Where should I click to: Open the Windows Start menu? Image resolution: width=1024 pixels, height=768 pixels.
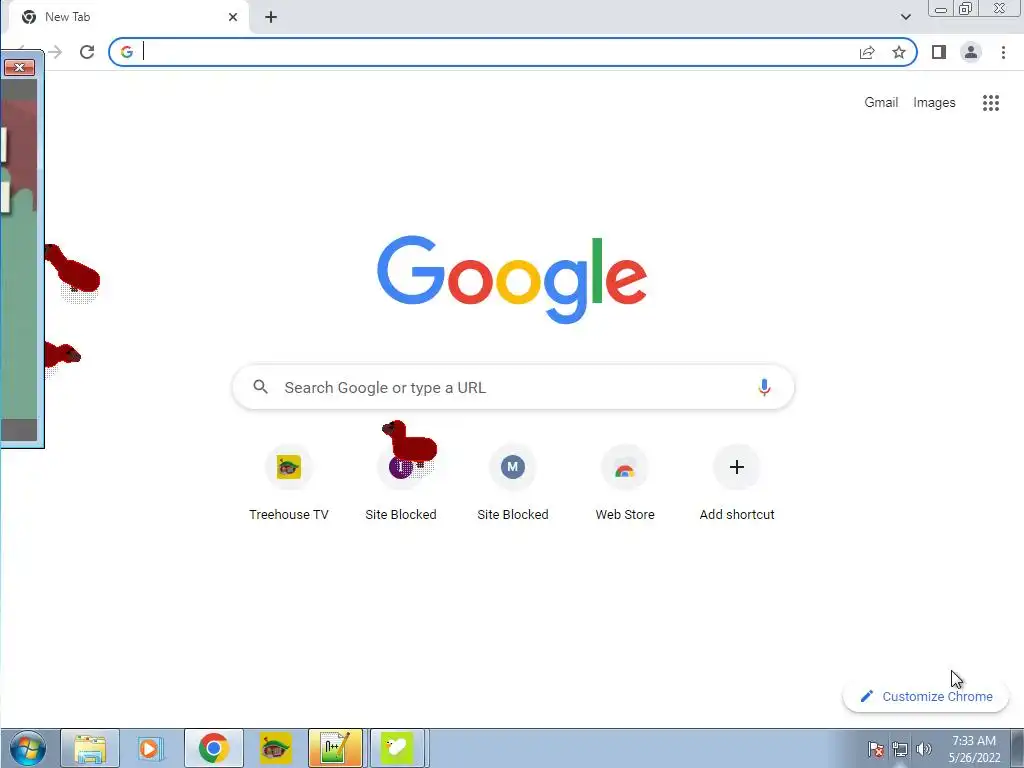coord(28,748)
